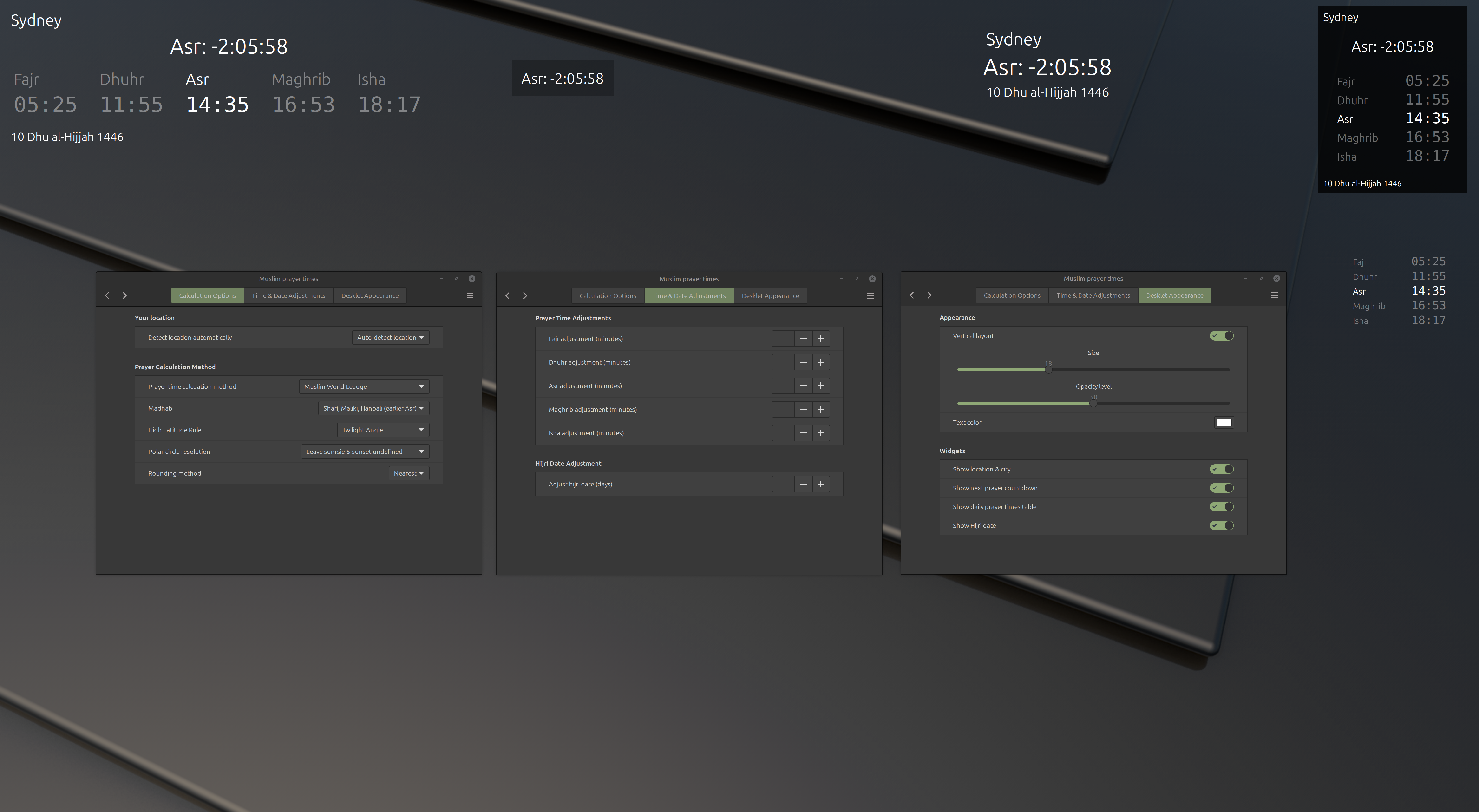Go forward in the Desklet Appearance window
The width and height of the screenshot is (1479, 812).
[929, 295]
